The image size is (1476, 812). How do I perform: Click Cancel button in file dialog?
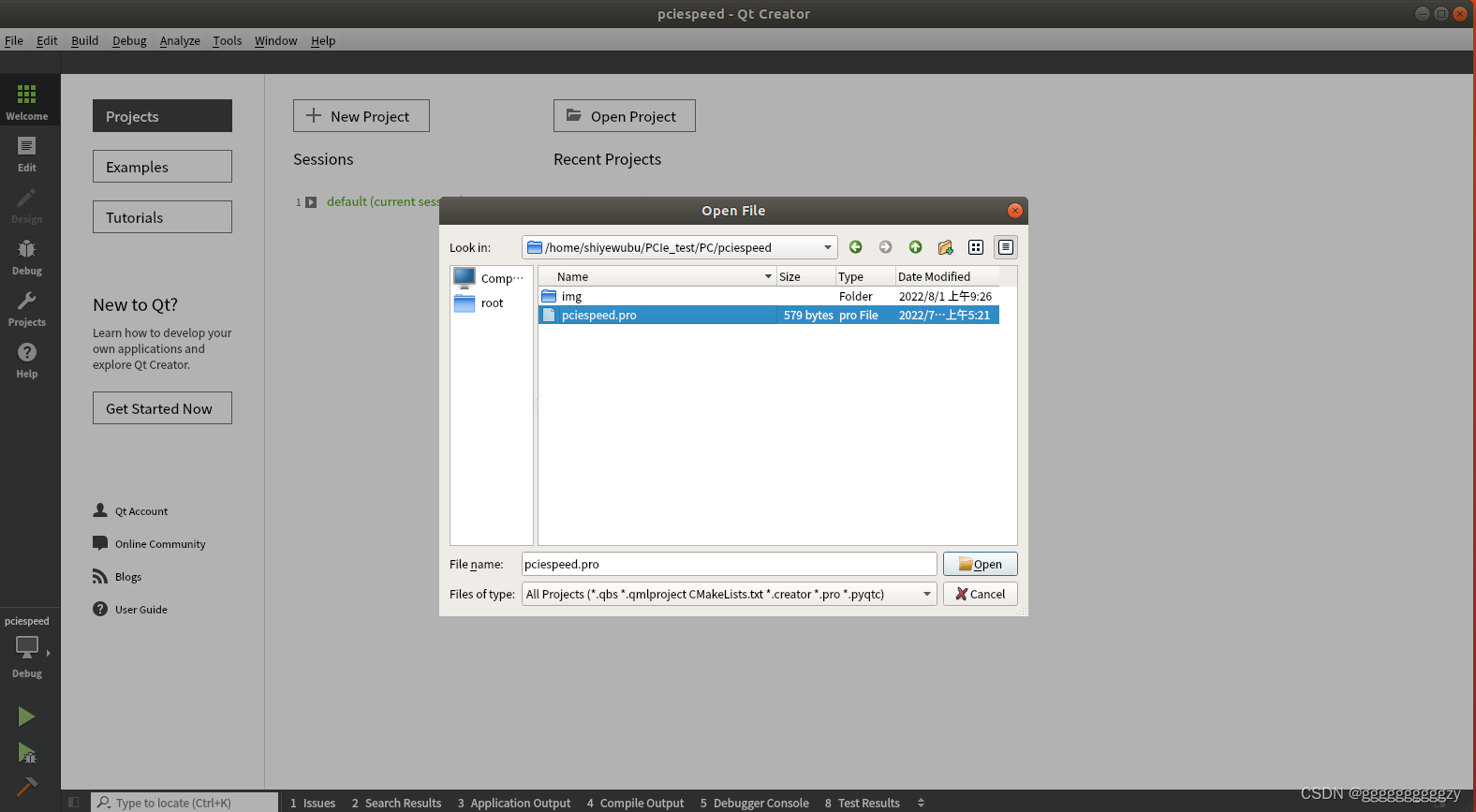click(980, 594)
